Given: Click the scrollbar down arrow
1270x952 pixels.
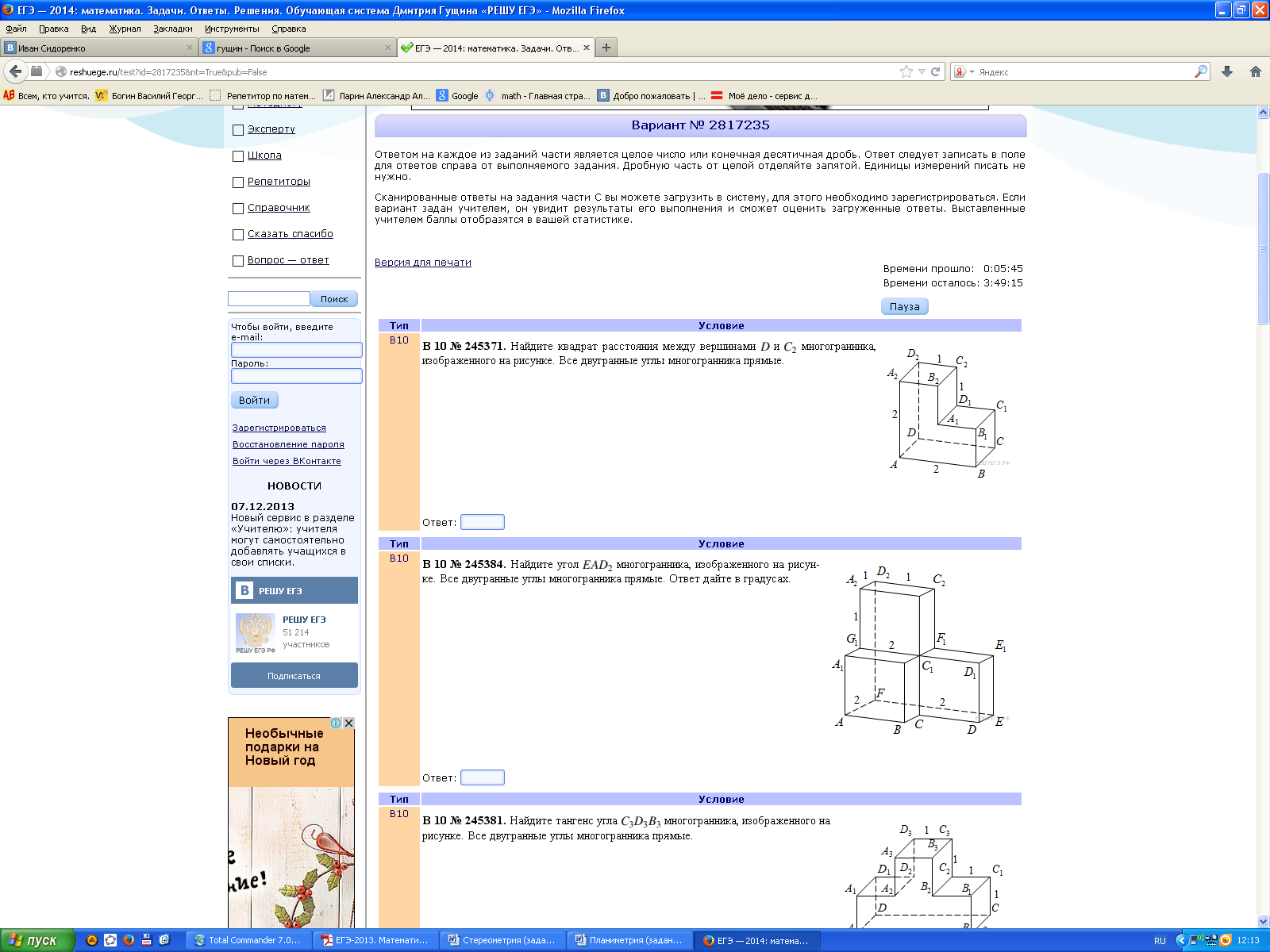Looking at the screenshot, I should coord(1264,921).
